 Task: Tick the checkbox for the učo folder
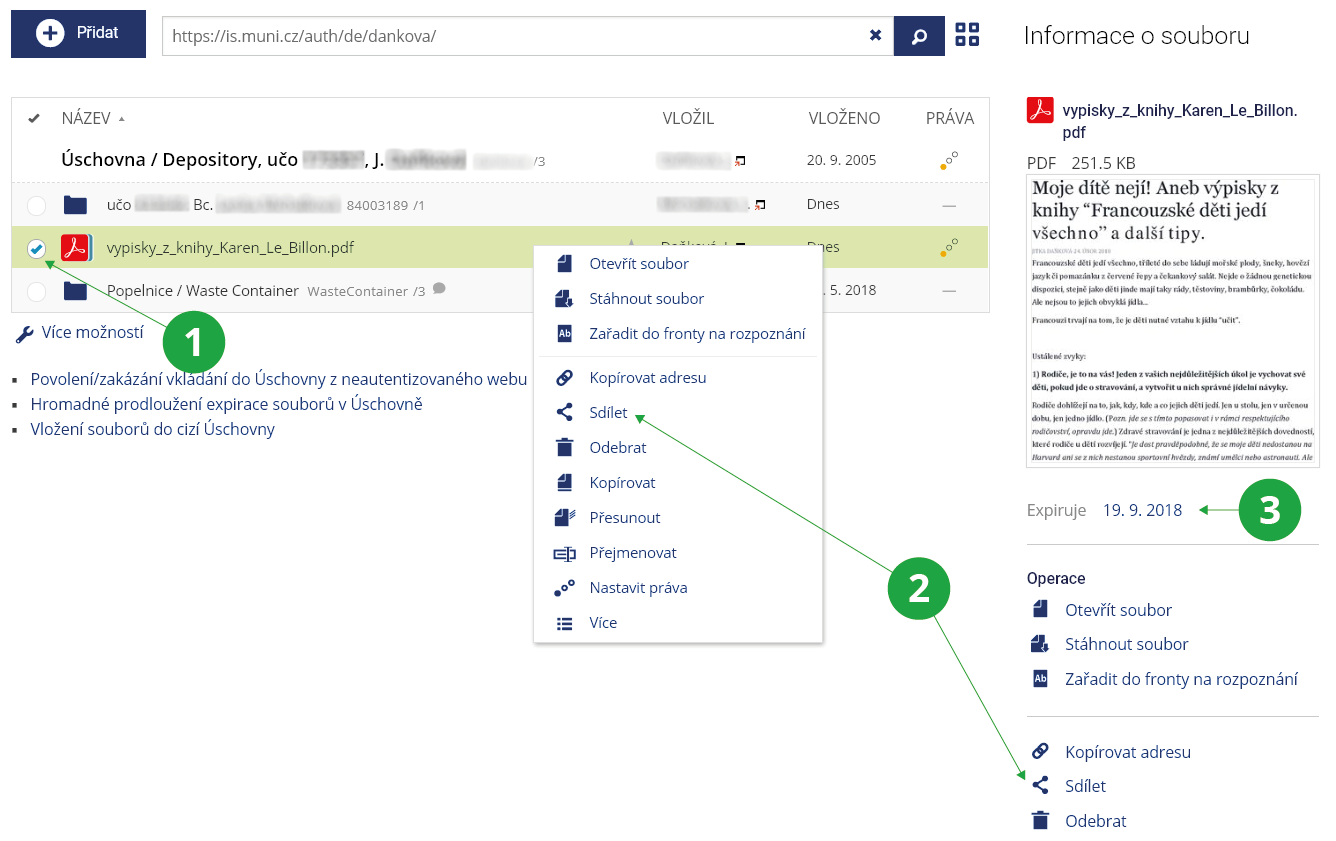37,206
